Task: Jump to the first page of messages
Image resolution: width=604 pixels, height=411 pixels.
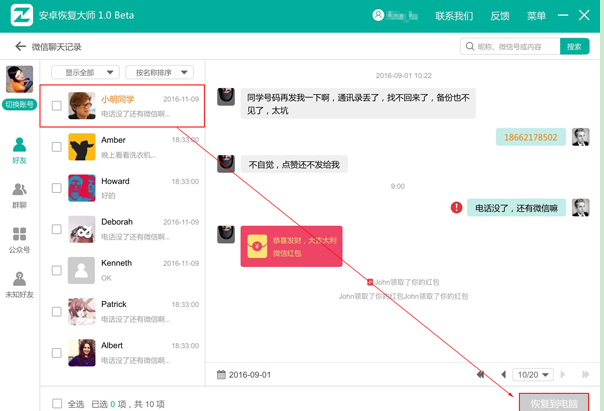Action: pos(481,375)
